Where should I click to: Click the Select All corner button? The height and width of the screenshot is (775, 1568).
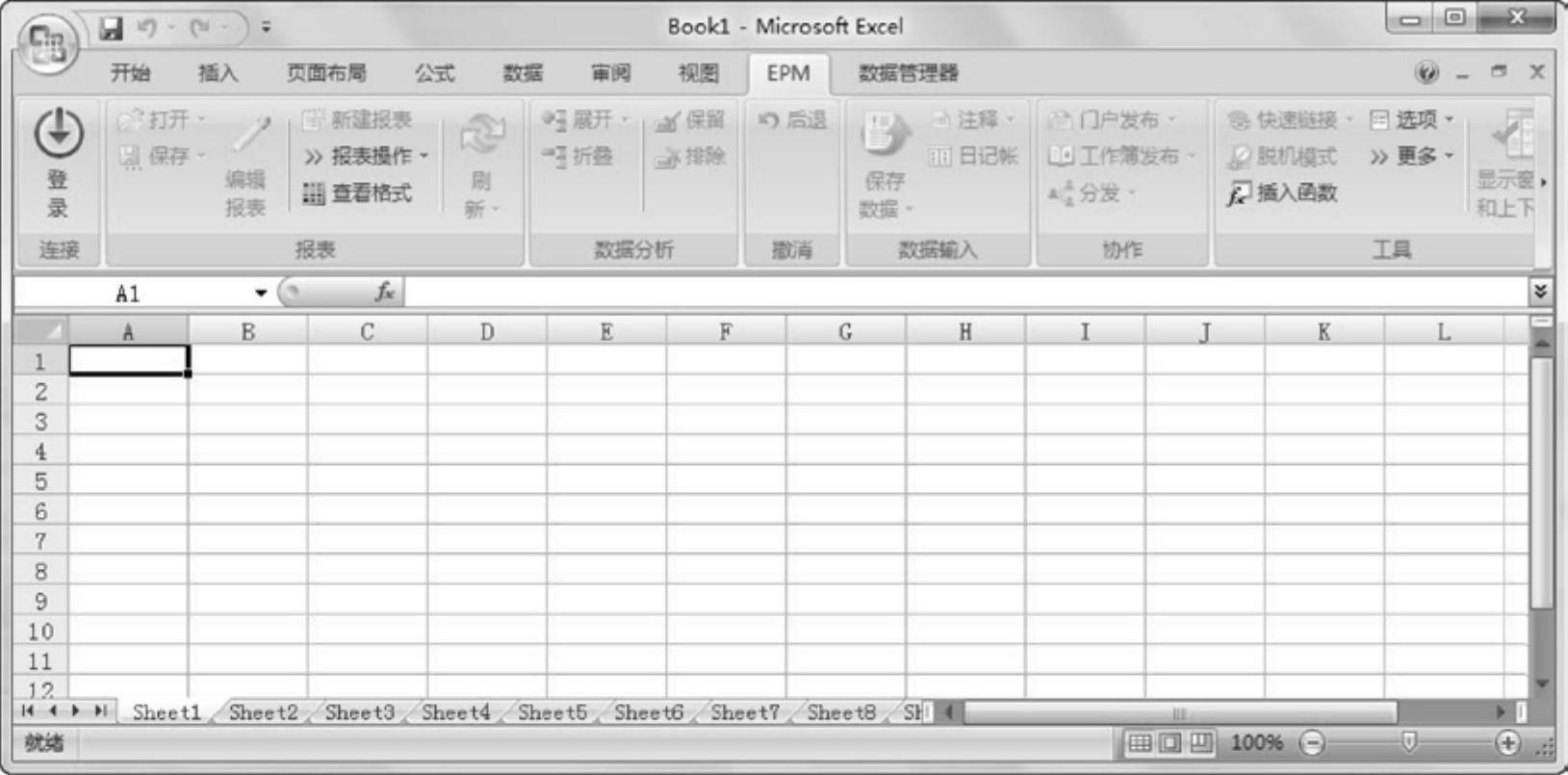click(41, 332)
